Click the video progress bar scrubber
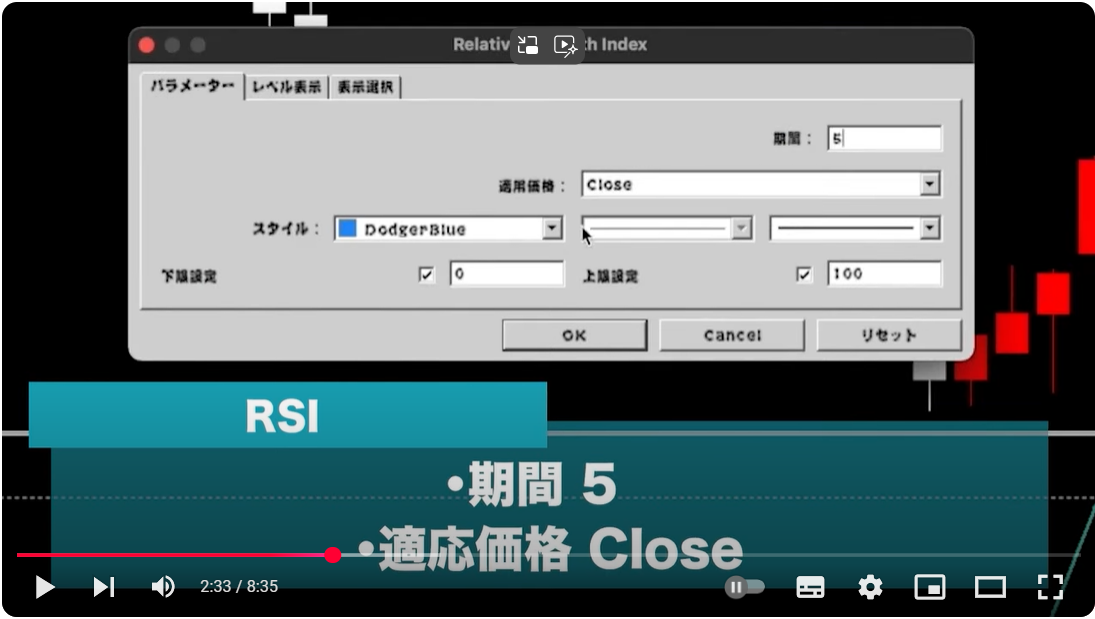 [x=333, y=555]
